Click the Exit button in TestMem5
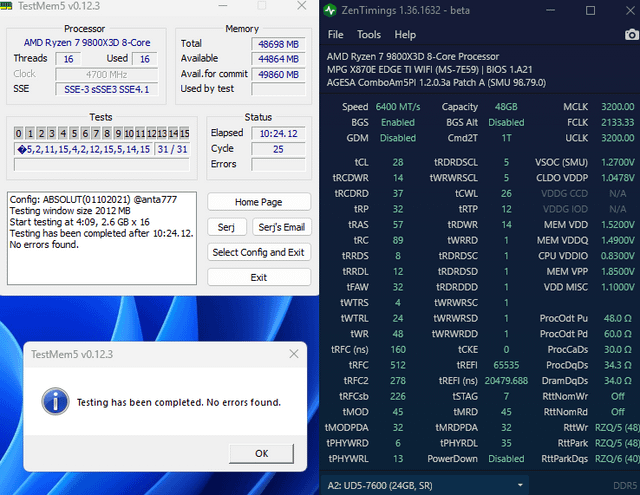The width and height of the screenshot is (640, 495). [x=259, y=277]
